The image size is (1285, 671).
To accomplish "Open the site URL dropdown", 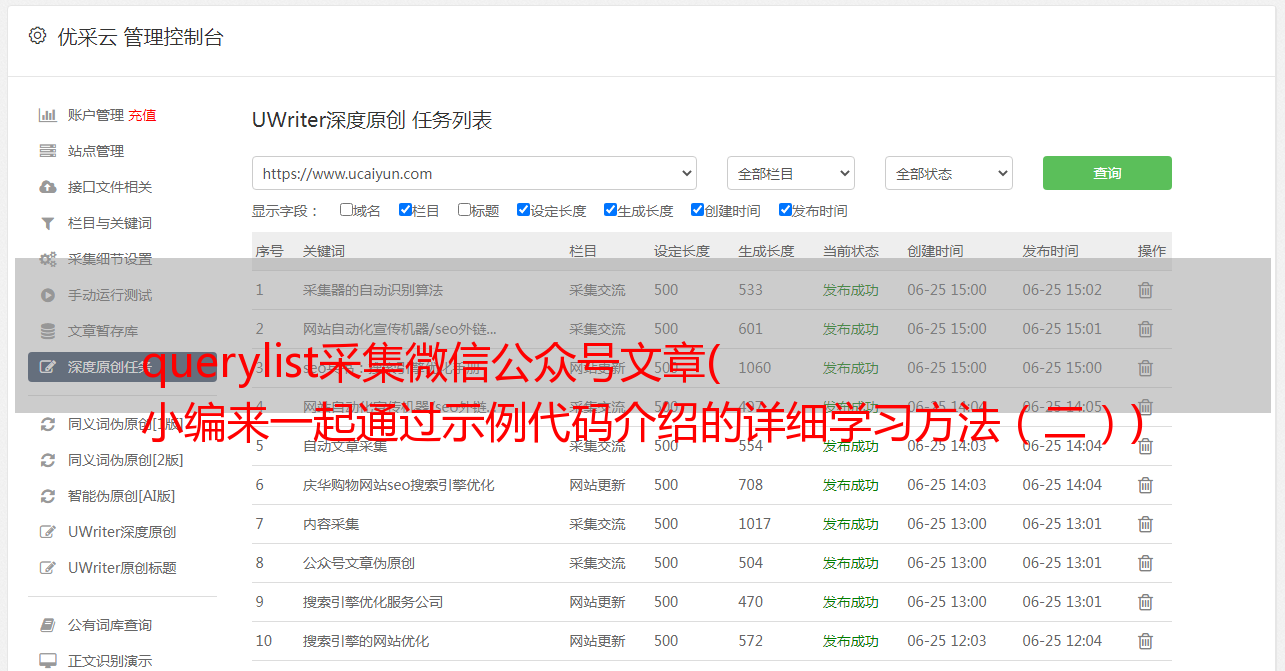I will [474, 173].
